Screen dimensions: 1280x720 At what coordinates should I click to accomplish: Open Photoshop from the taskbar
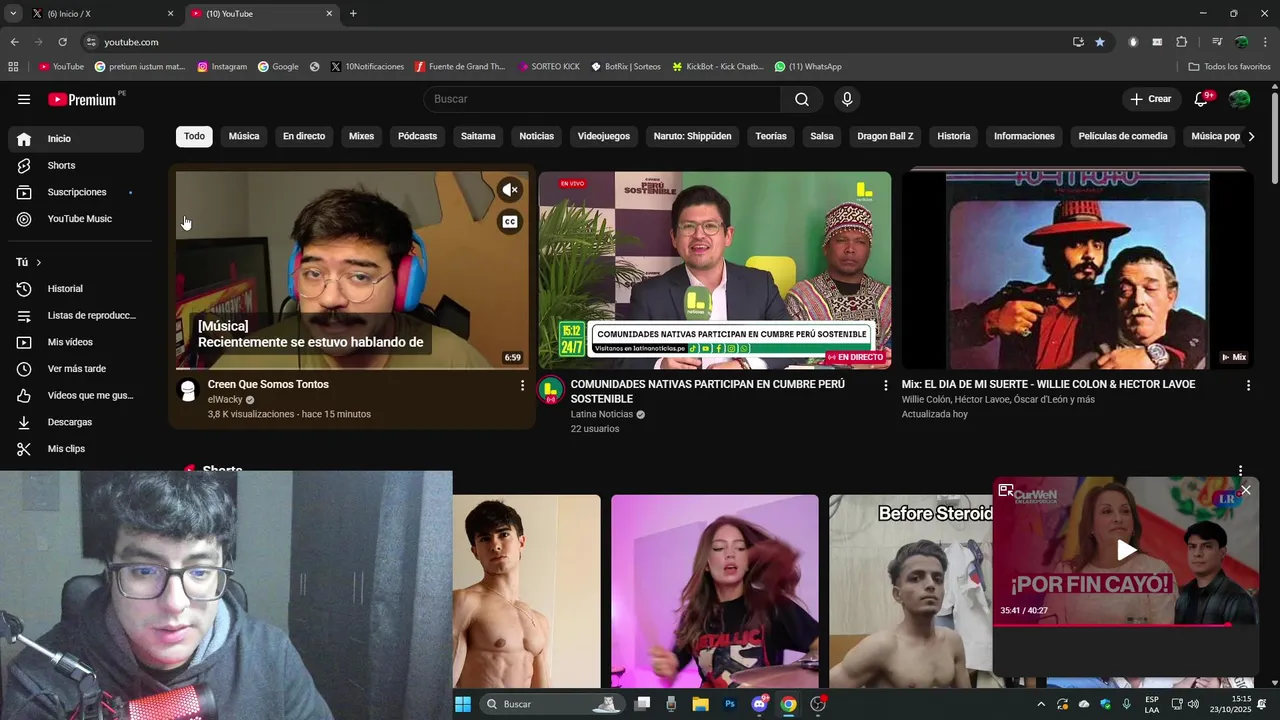pyautogui.click(x=730, y=704)
